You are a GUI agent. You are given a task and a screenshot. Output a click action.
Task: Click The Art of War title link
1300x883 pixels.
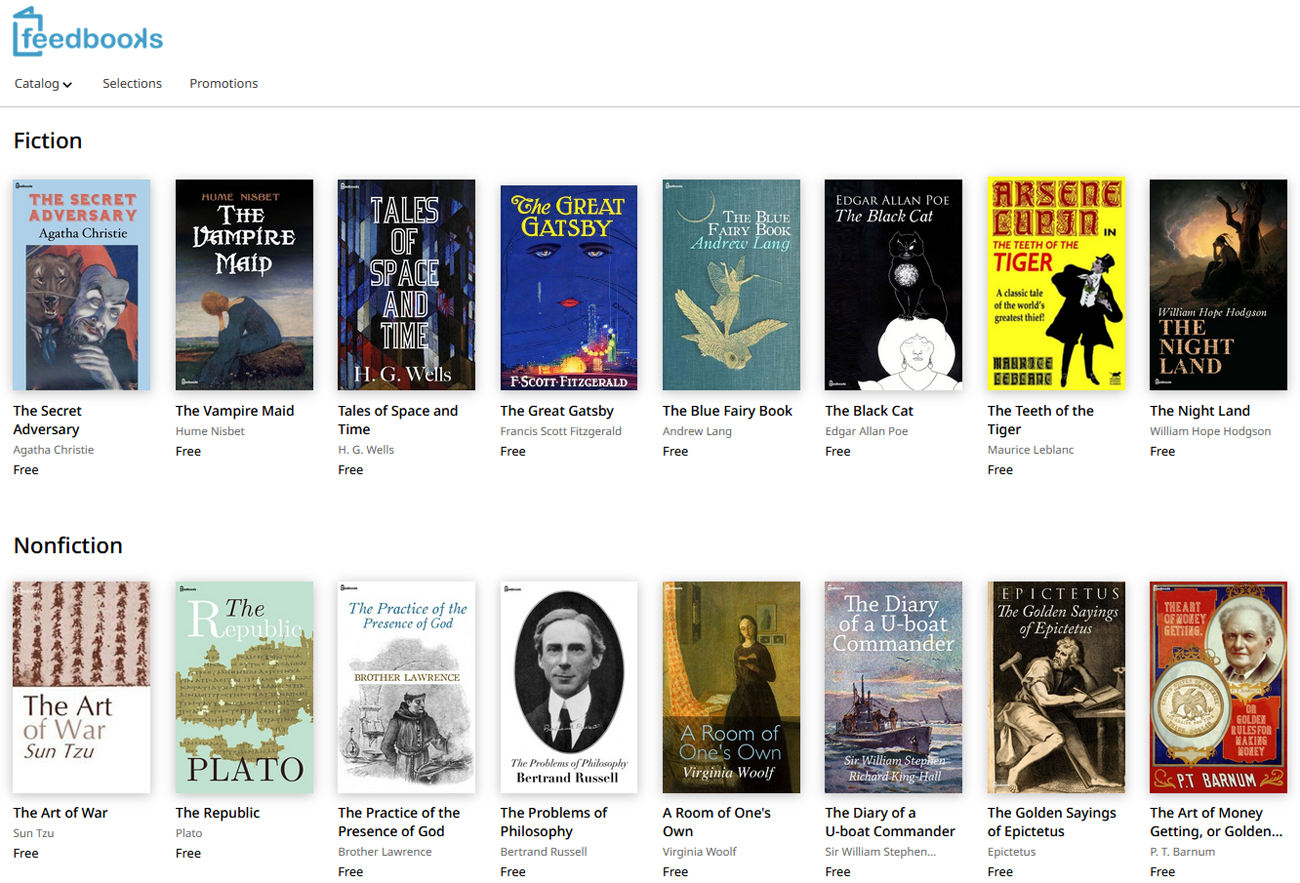tap(60, 813)
